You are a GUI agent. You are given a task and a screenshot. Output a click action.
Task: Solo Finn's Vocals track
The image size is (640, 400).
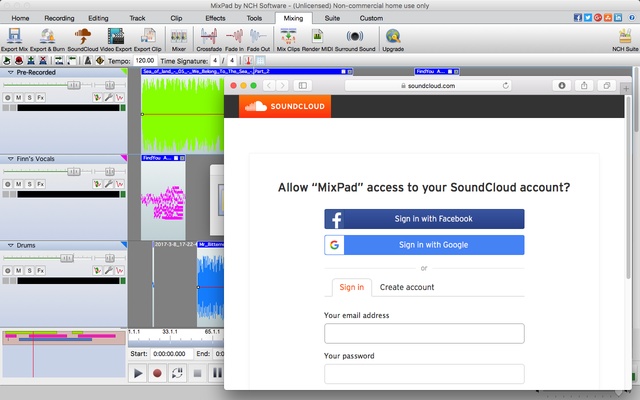29,184
